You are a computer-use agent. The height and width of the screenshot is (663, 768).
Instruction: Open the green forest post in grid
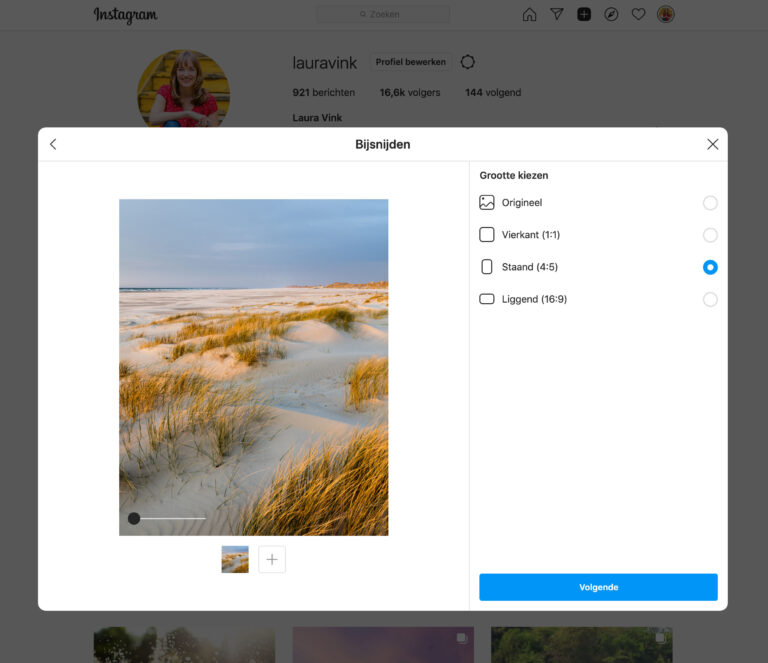tap(581, 645)
